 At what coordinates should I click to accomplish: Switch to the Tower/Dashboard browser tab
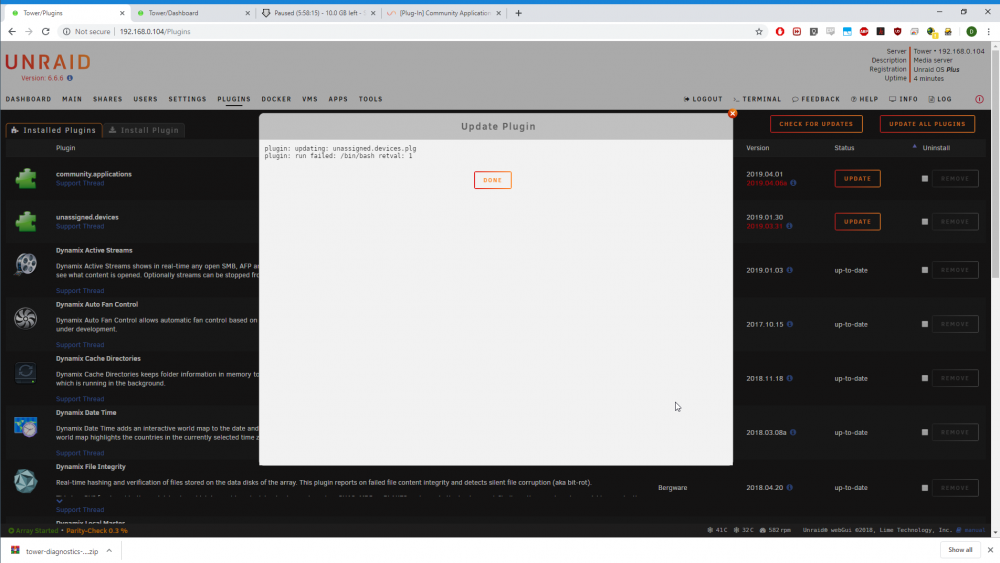[x=191, y=13]
